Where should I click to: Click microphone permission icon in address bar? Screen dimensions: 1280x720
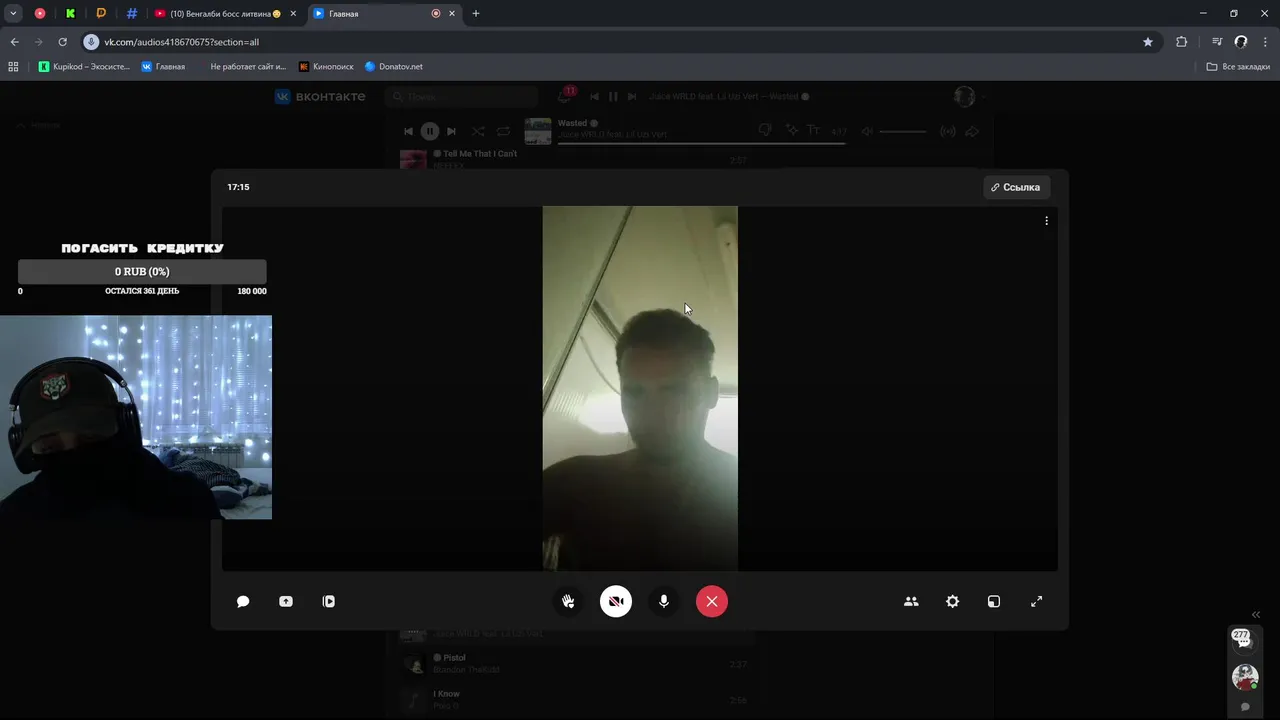91,42
